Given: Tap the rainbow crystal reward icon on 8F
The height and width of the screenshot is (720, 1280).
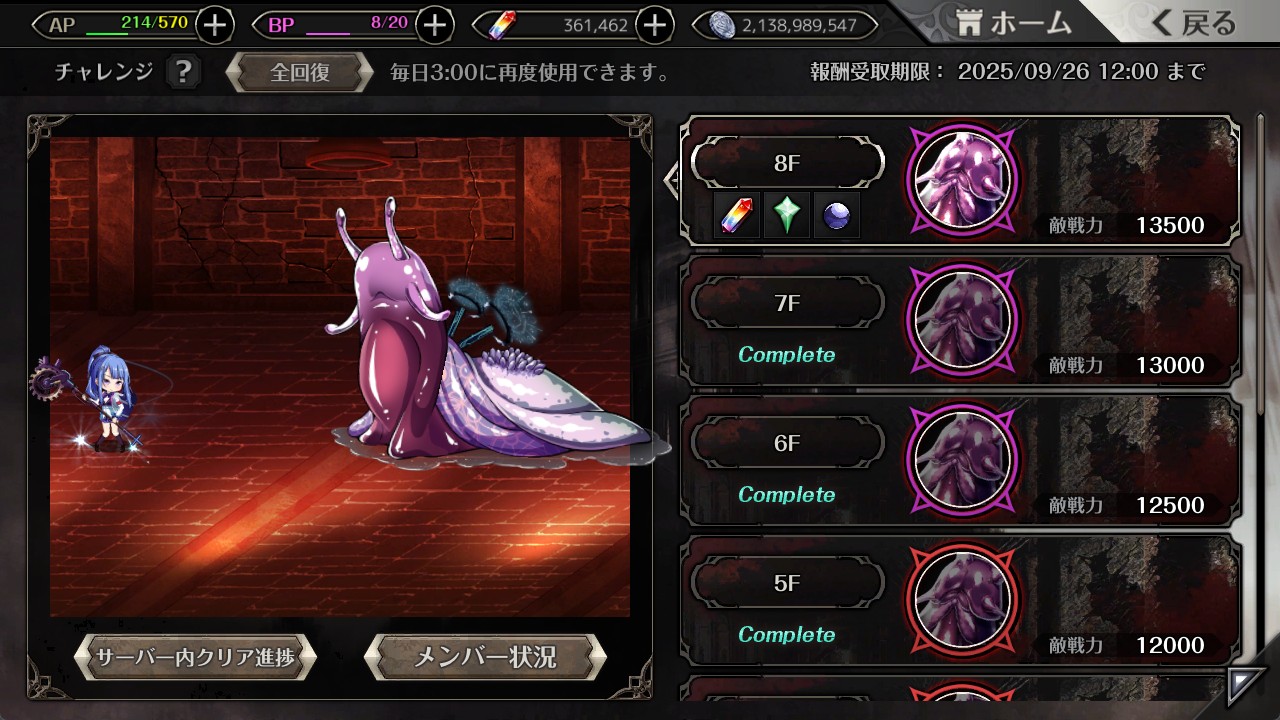Looking at the screenshot, I should point(738,216).
